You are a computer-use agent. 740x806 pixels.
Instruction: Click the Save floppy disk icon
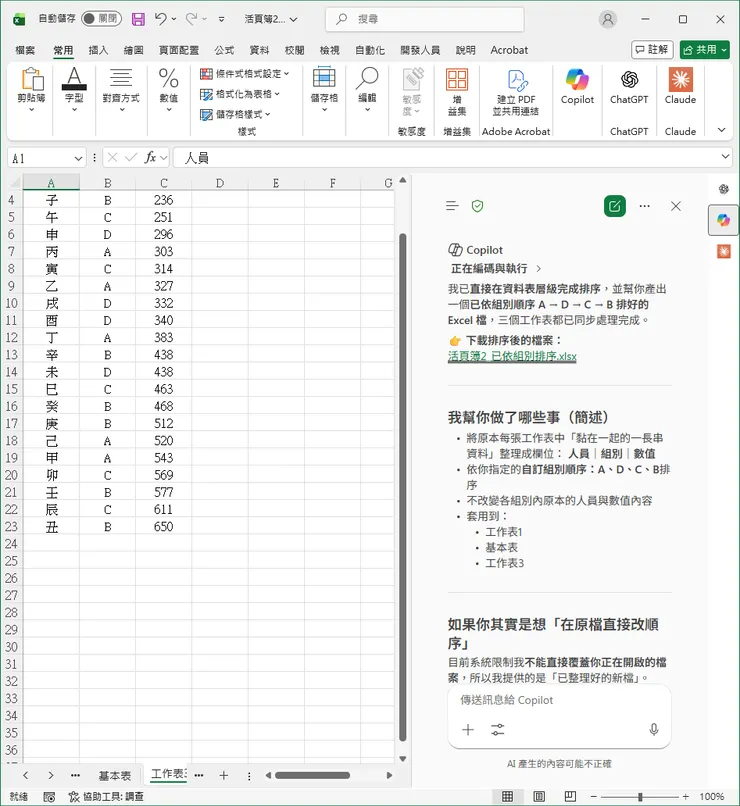tap(138, 20)
